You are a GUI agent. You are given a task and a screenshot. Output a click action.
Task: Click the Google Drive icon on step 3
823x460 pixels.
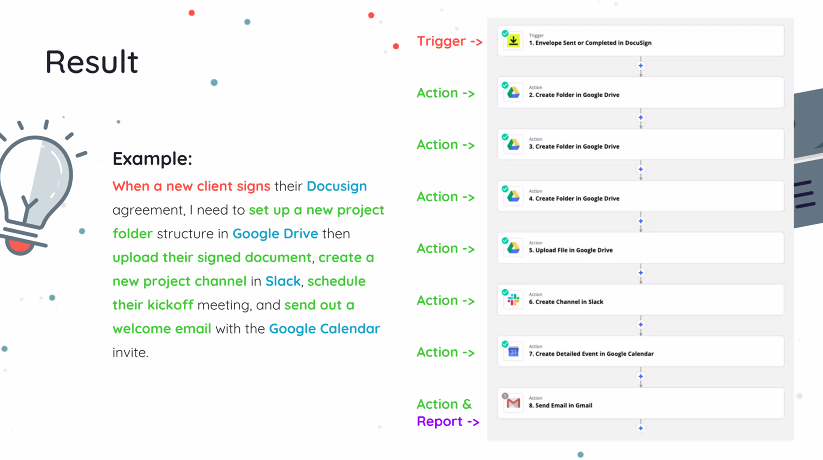[x=513, y=145]
